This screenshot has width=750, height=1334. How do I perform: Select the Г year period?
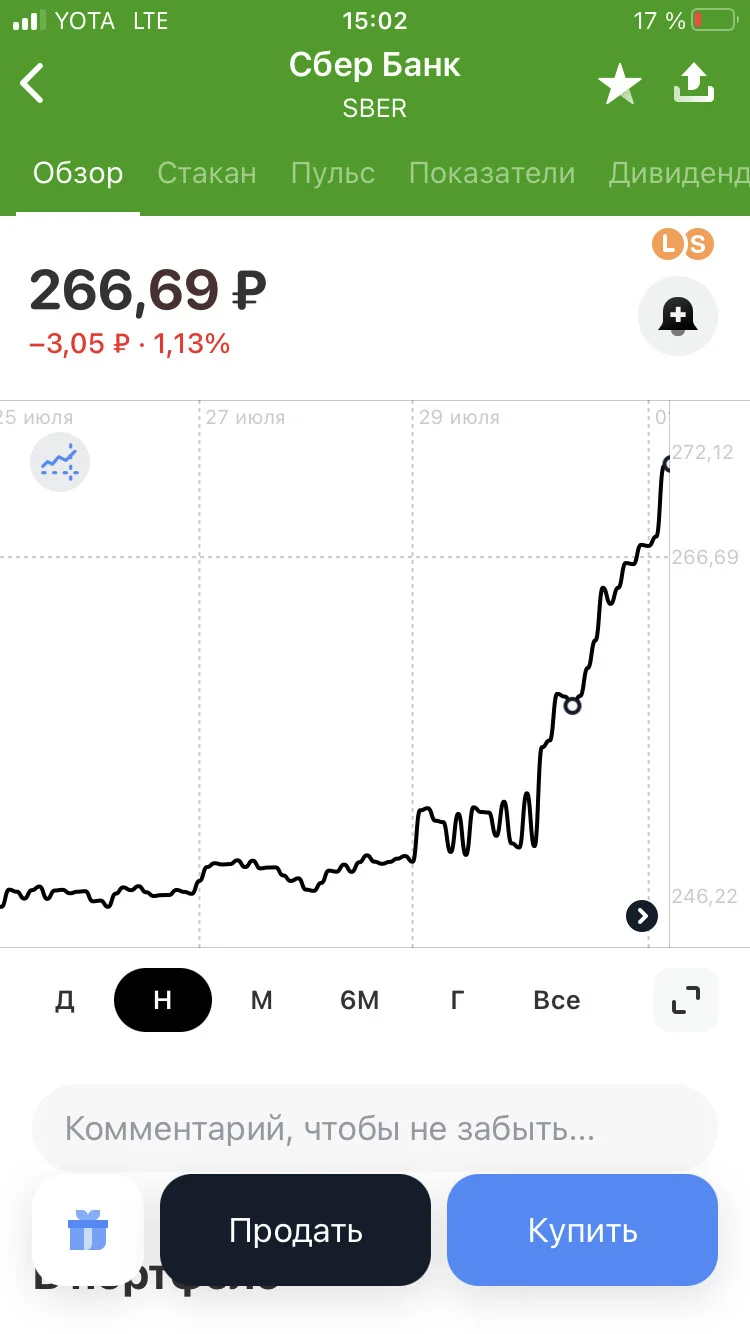pos(457,1000)
